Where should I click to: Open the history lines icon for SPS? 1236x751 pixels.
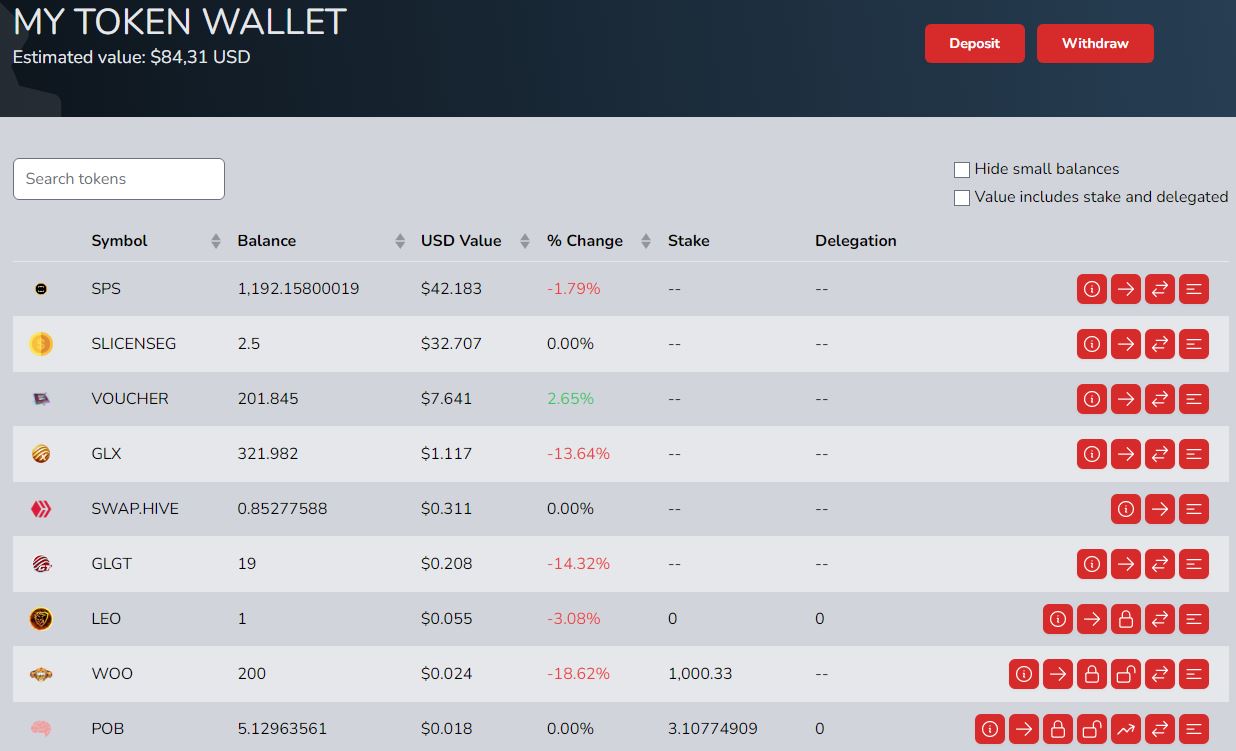tap(1194, 289)
